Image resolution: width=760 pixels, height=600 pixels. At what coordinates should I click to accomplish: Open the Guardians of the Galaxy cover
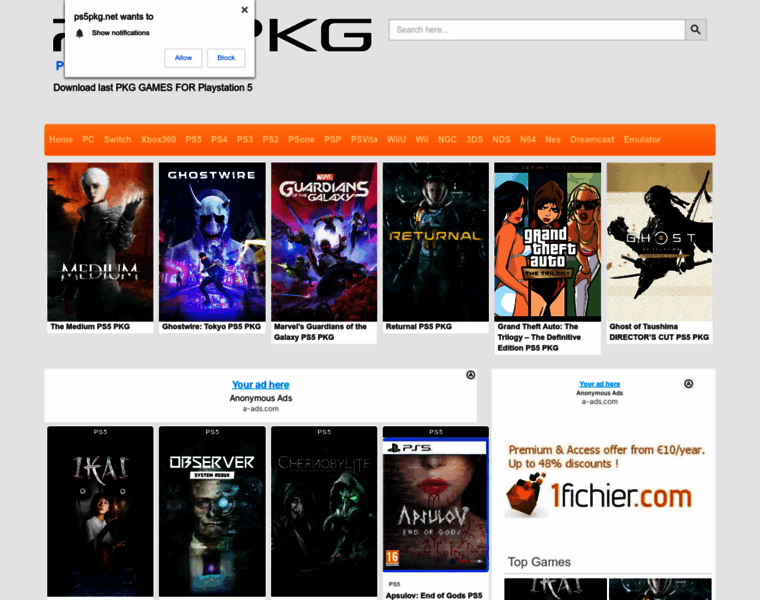[x=324, y=242]
